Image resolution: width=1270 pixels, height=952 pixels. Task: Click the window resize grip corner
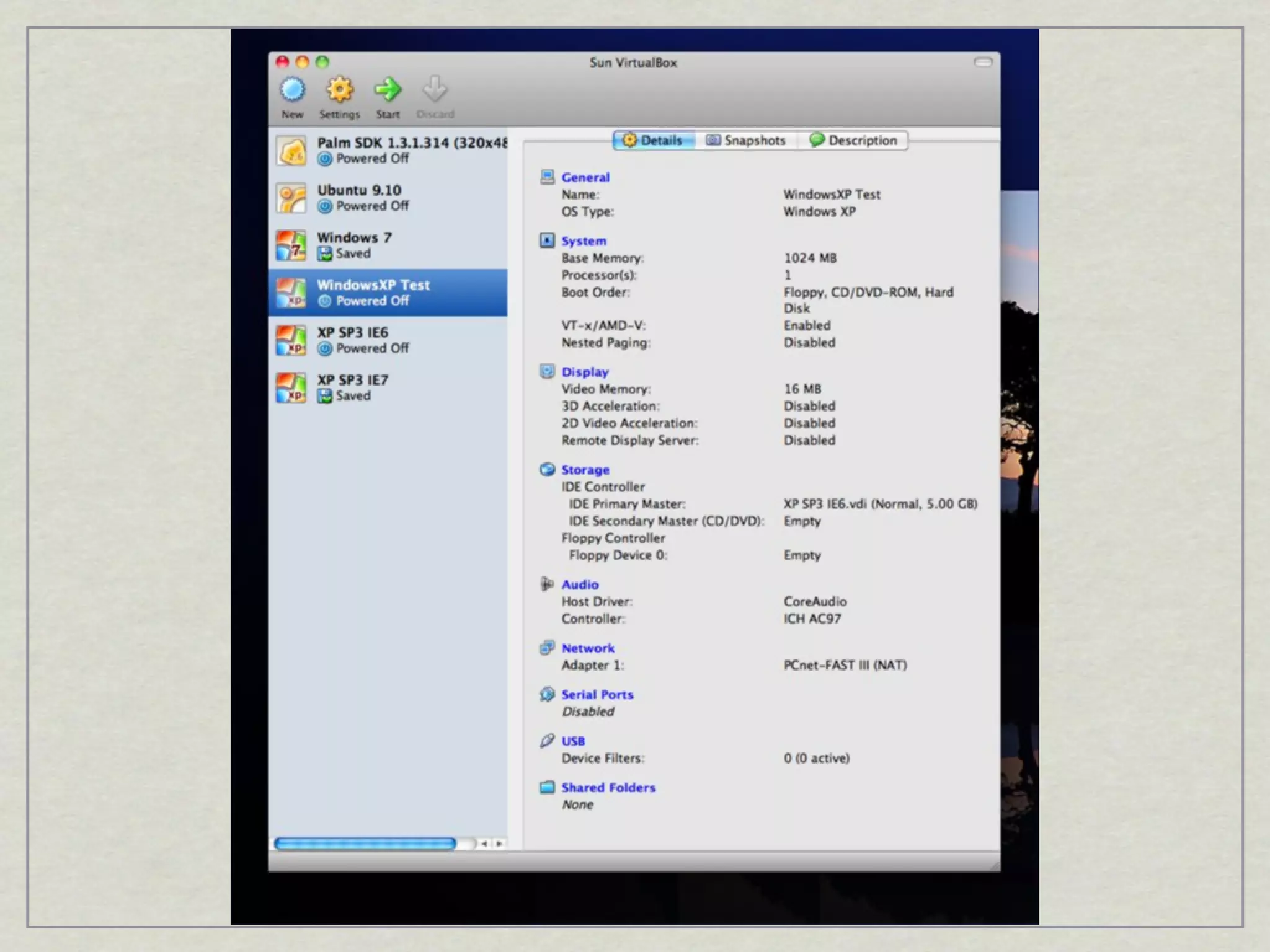pyautogui.click(x=994, y=865)
